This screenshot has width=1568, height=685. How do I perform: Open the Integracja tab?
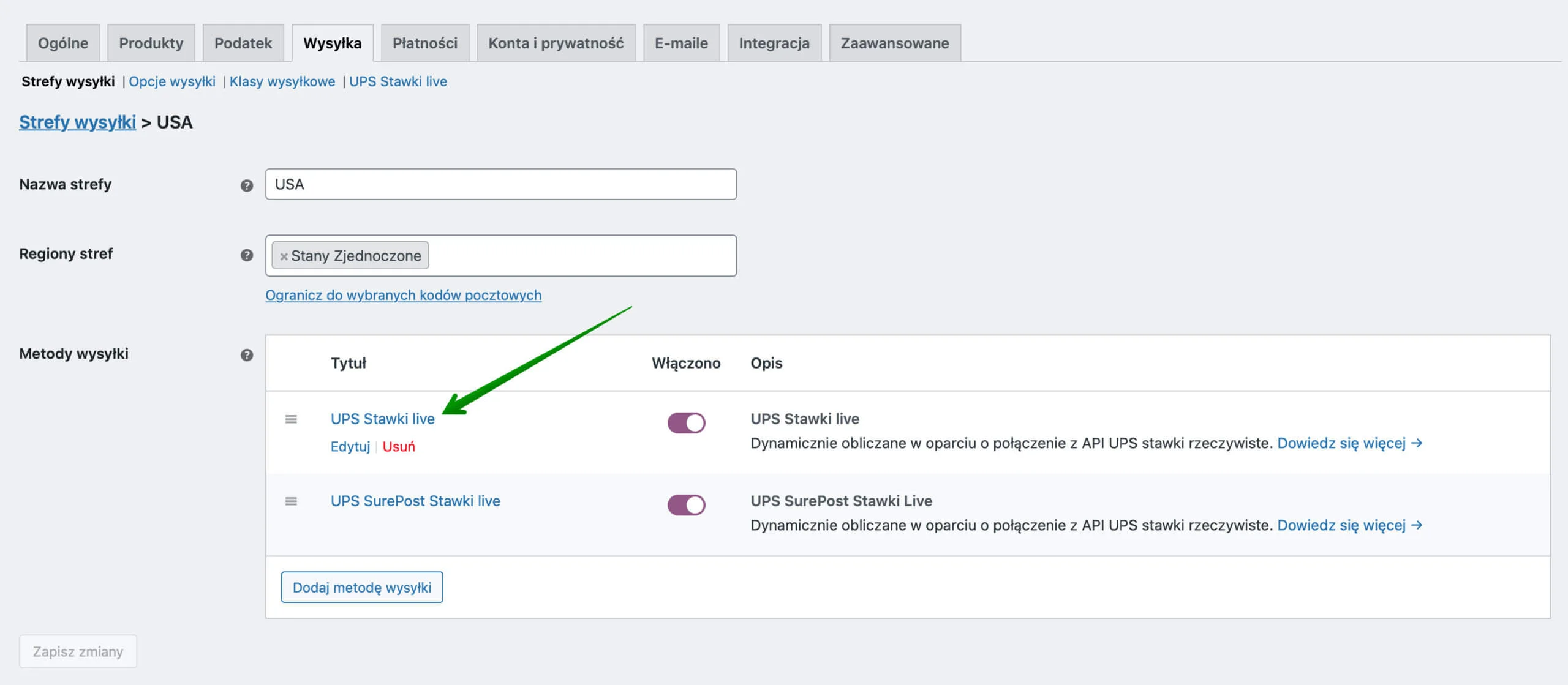[x=774, y=43]
